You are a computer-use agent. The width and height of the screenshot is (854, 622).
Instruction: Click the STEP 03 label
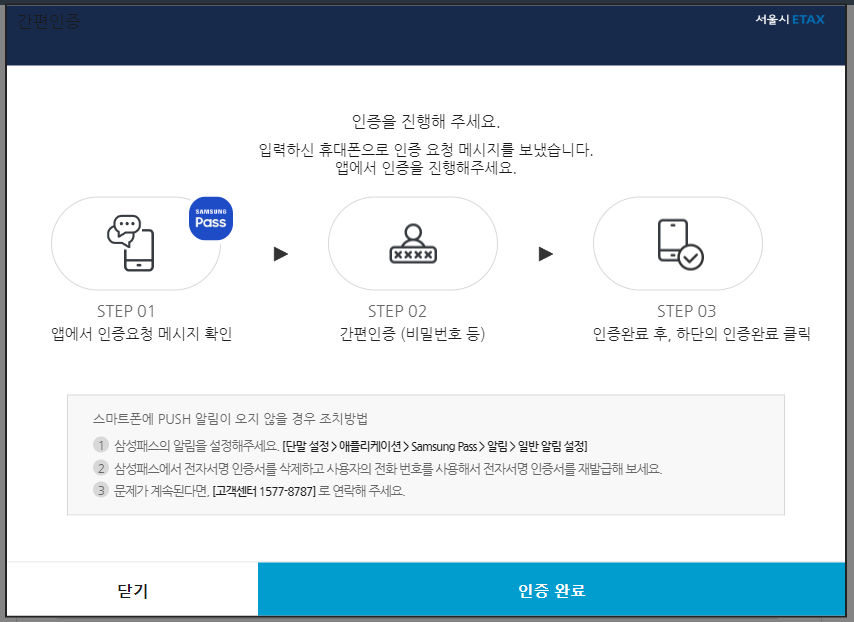(686, 311)
